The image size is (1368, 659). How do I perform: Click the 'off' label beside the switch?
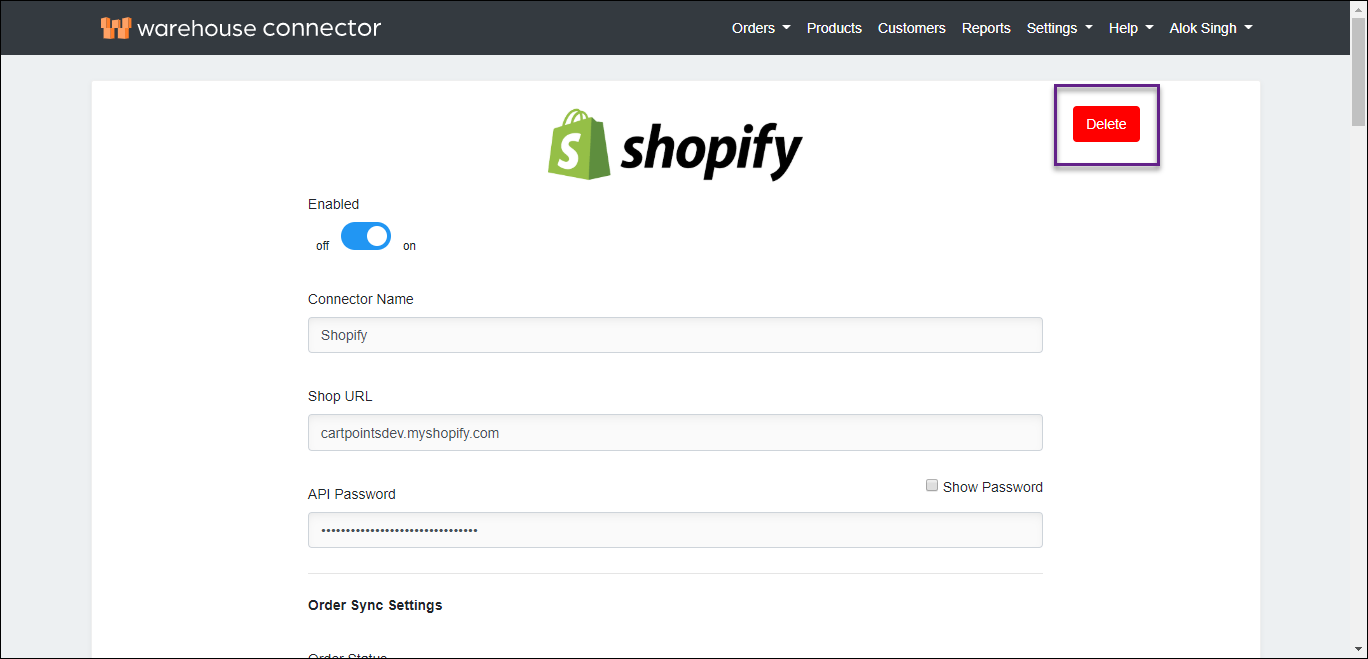pos(322,246)
